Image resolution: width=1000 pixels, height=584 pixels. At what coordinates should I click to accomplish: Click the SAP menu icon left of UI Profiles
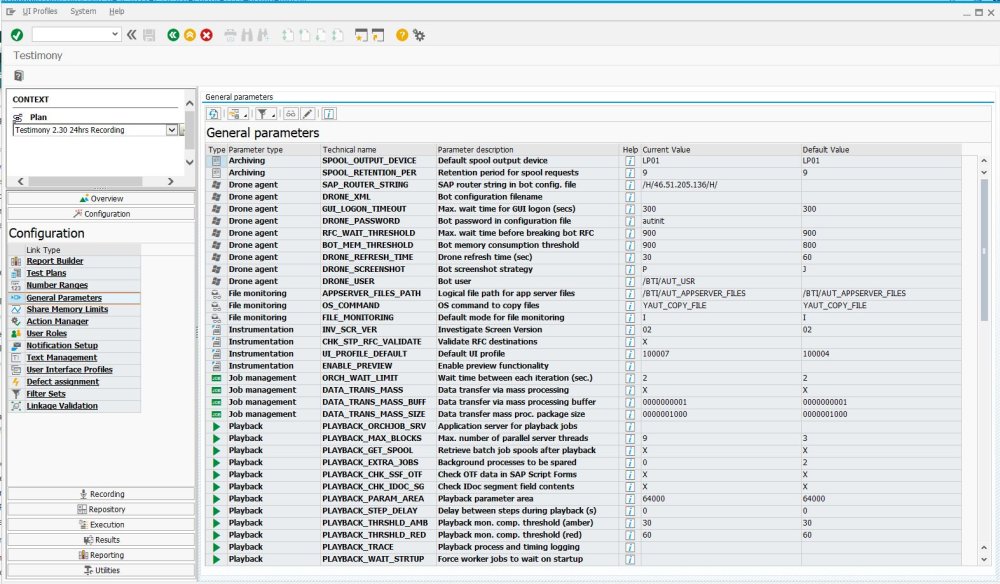[x=11, y=11]
